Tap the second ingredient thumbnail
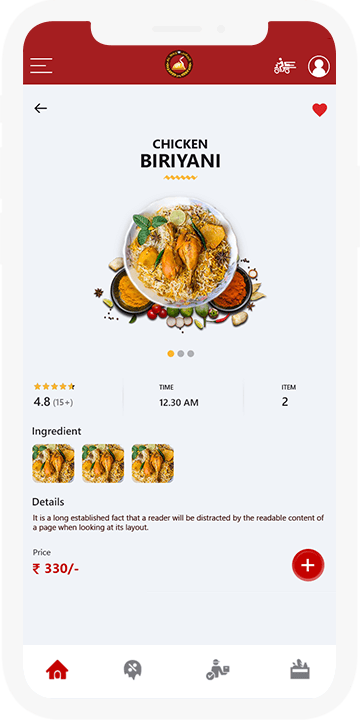 [x=103, y=463]
